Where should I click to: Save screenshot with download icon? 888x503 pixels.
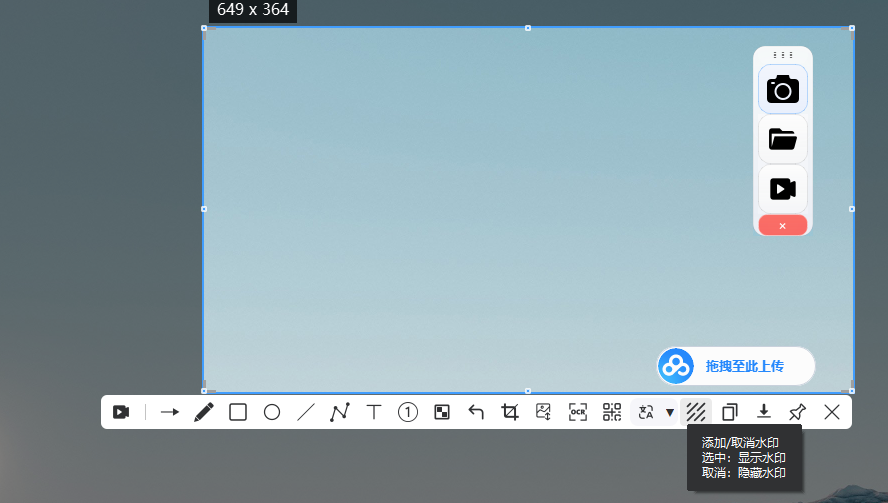764,411
